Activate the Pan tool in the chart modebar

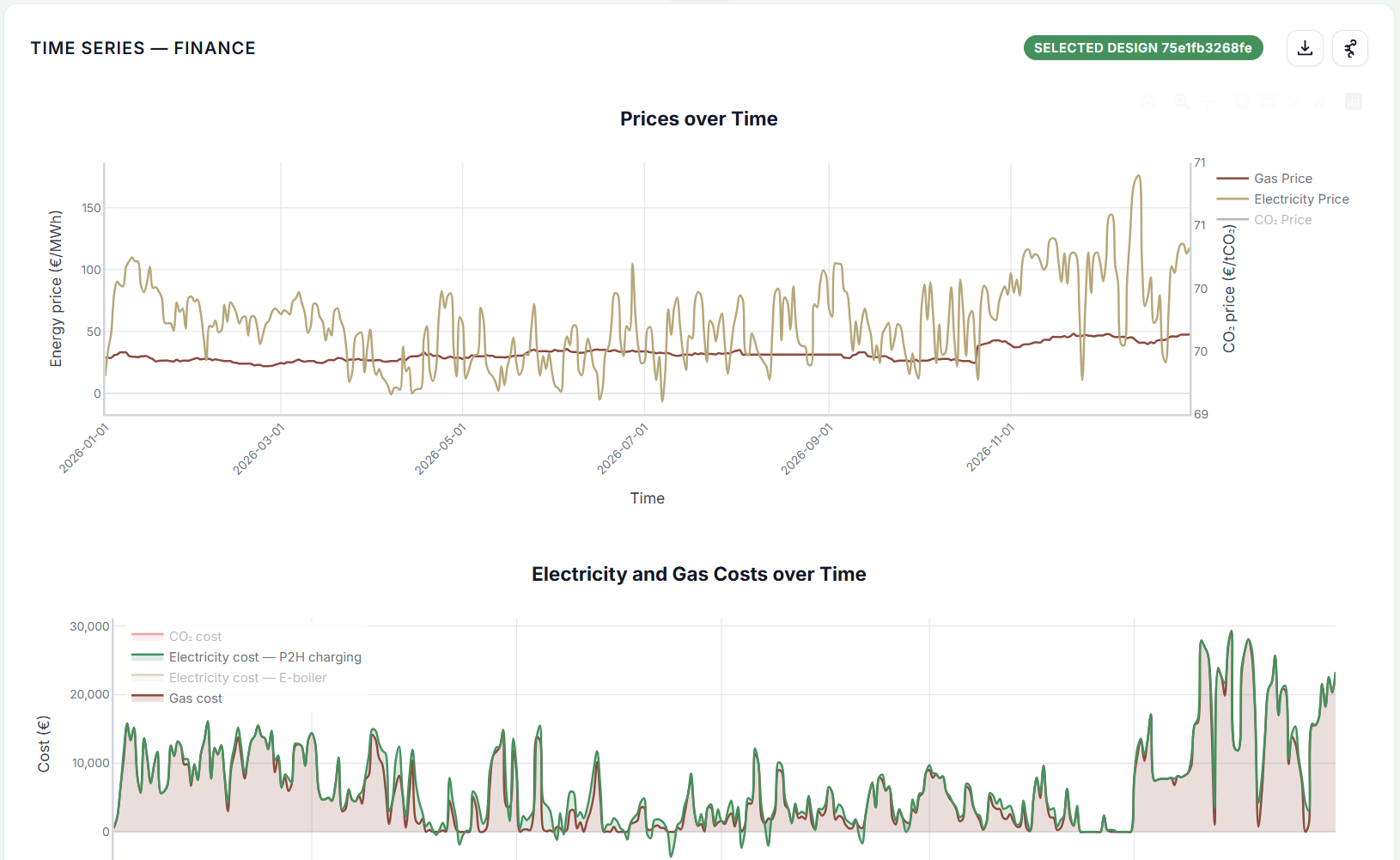click(x=1208, y=101)
